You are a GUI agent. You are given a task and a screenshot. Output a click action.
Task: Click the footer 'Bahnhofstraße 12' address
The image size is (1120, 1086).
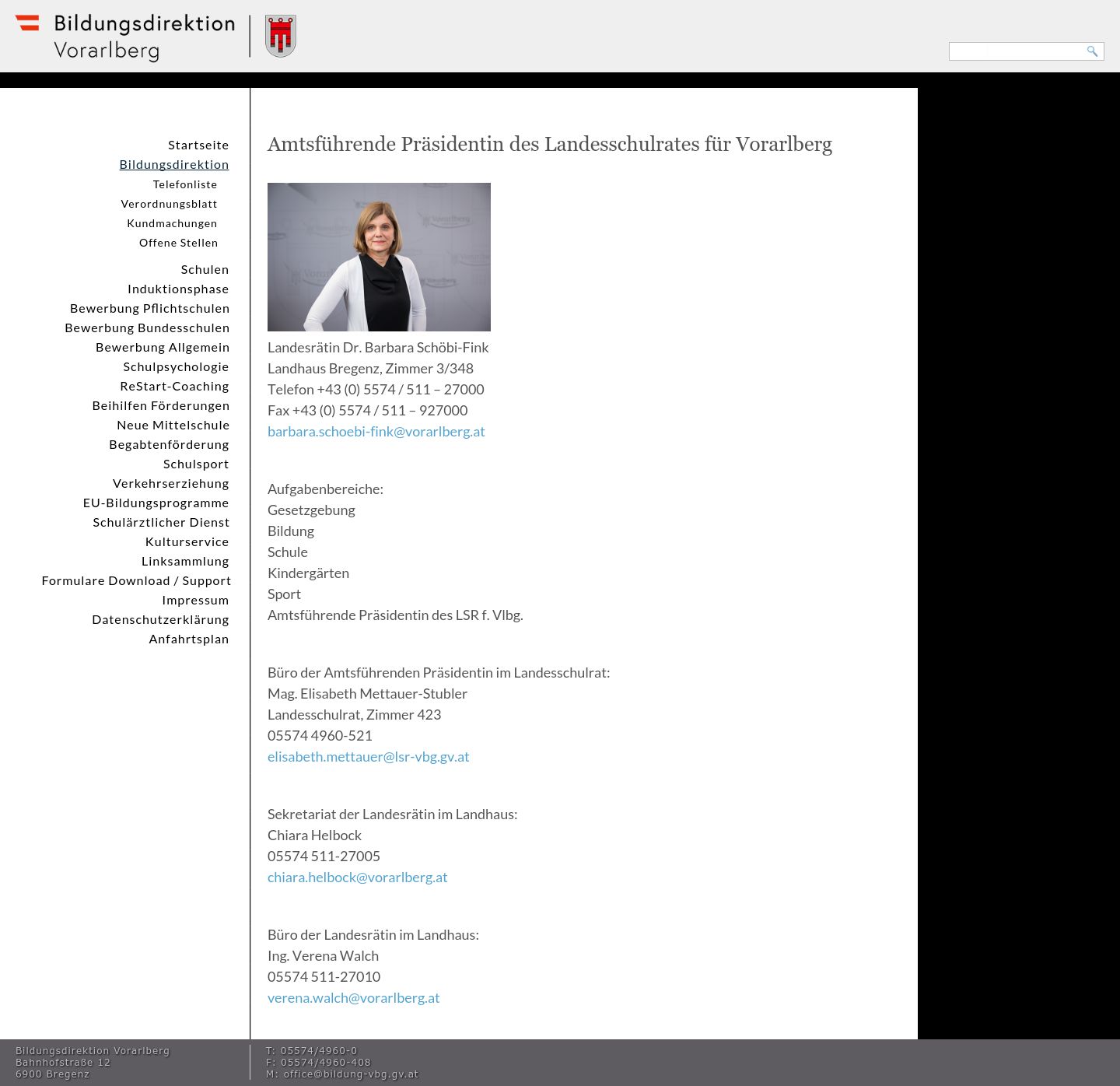63,1063
